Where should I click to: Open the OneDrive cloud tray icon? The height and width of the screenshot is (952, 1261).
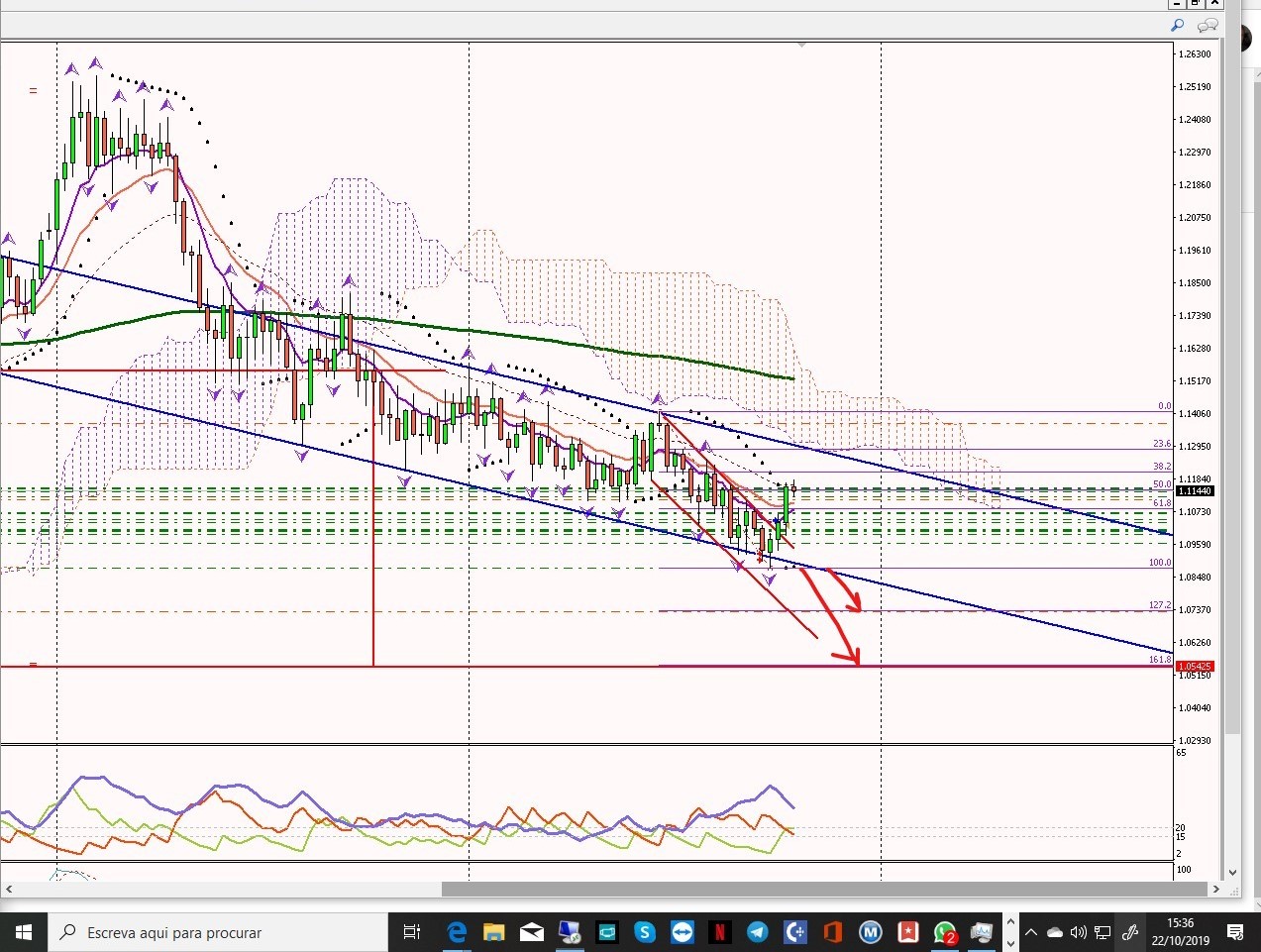click(1055, 932)
